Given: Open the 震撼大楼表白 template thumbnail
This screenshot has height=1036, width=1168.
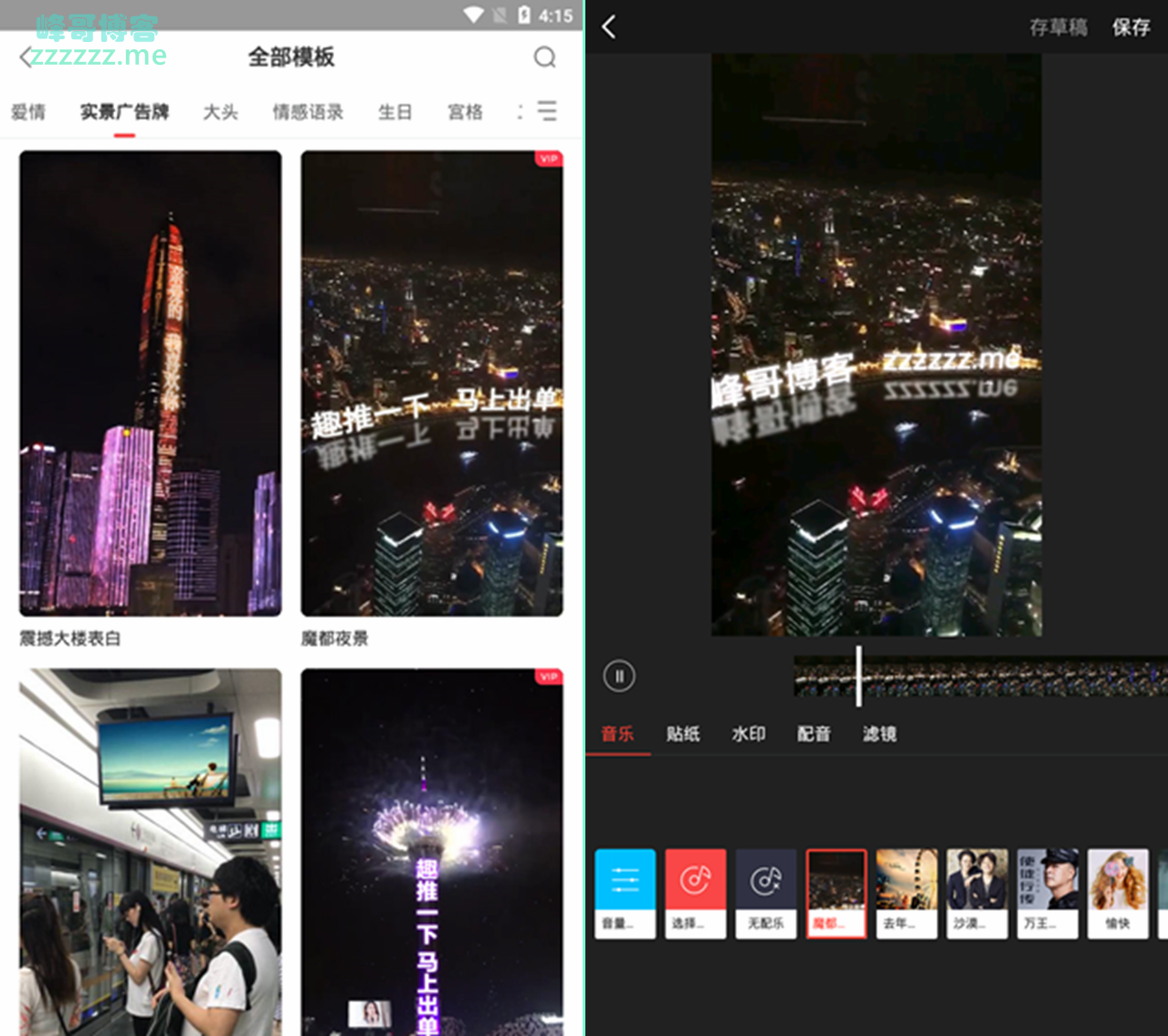Looking at the screenshot, I should [x=151, y=383].
